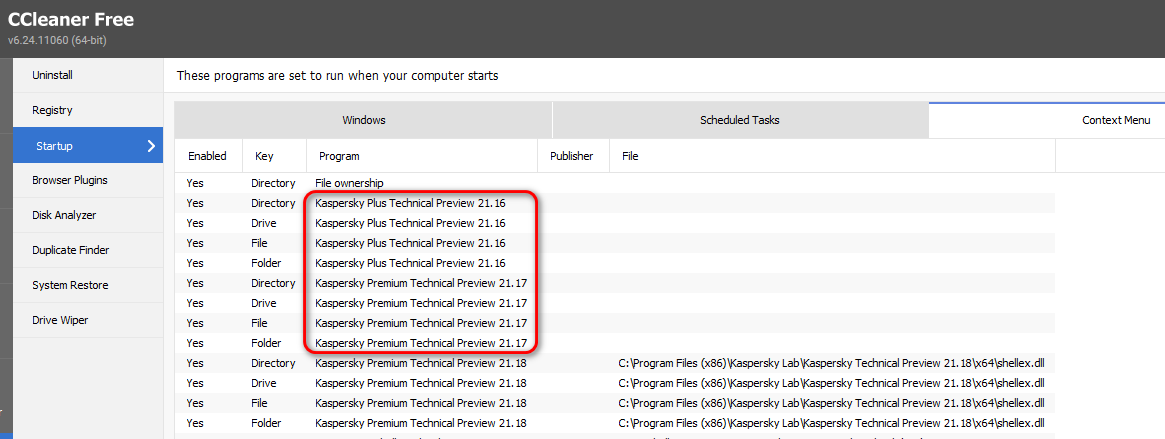
Task: Click shellex.dll path in 21.18 Directory row
Action: click(831, 363)
